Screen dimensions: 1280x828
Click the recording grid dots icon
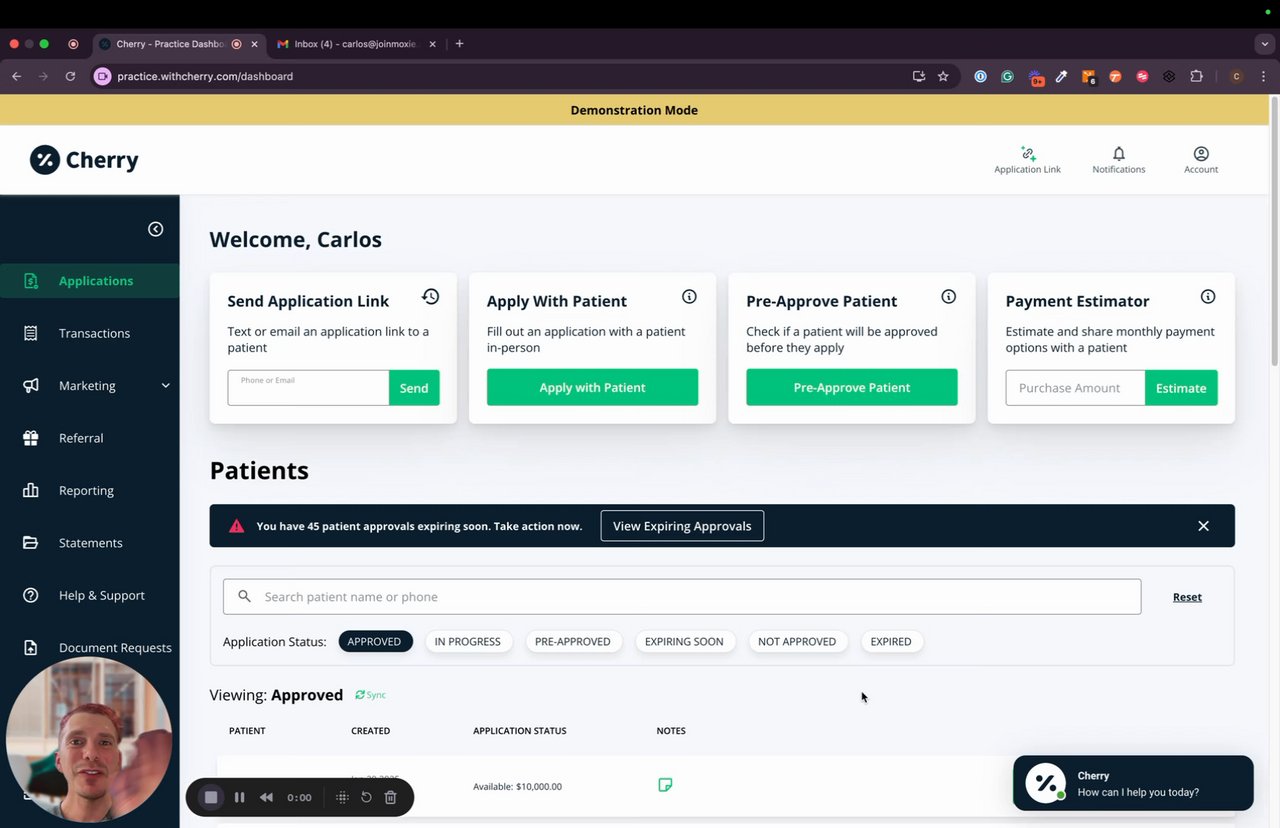tap(342, 797)
